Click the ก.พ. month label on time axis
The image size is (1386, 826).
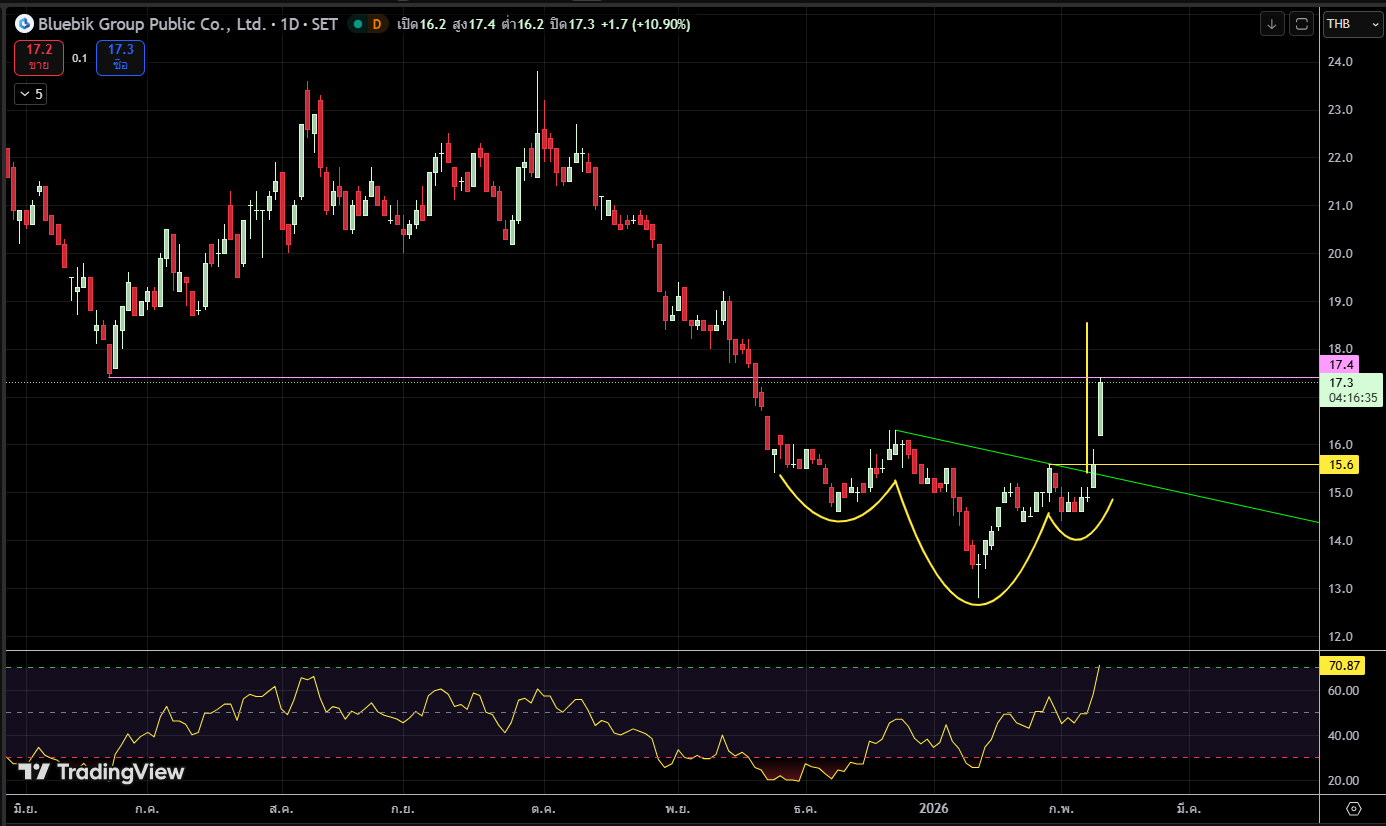1060,807
